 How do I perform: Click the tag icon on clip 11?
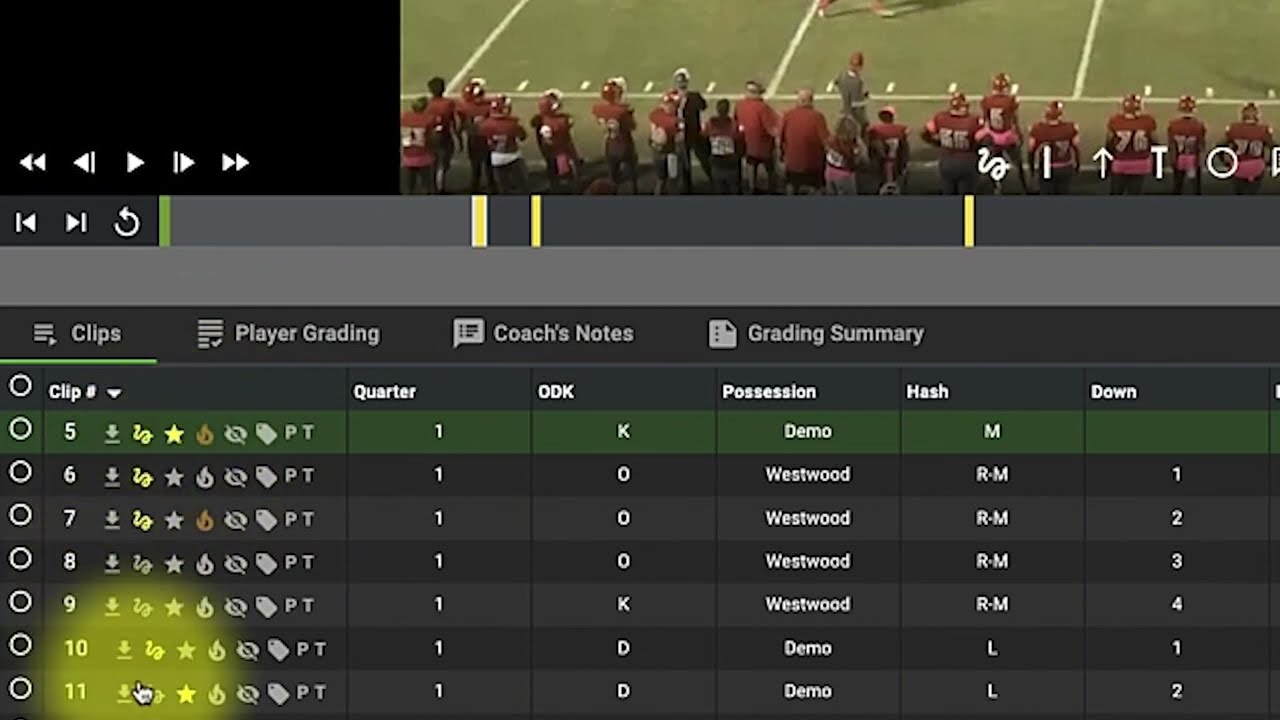coord(278,693)
